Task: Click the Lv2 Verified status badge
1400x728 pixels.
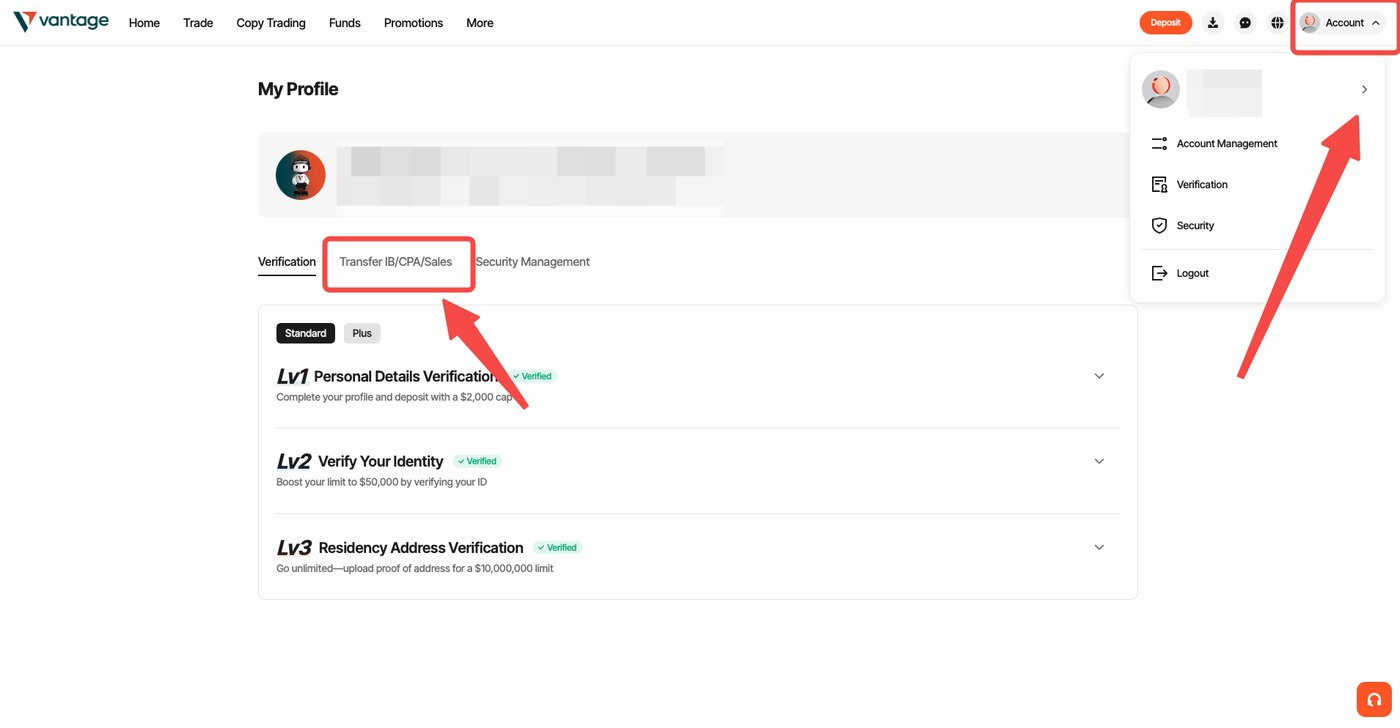Action: coord(477,461)
